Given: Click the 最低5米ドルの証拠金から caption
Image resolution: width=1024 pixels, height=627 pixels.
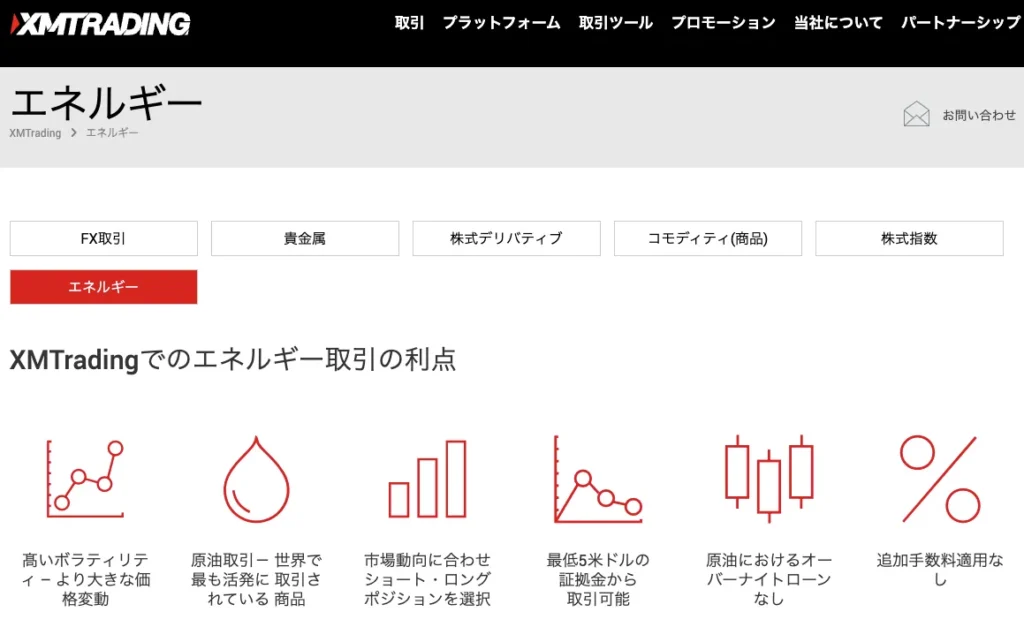Looking at the screenshot, I should click(x=598, y=579).
